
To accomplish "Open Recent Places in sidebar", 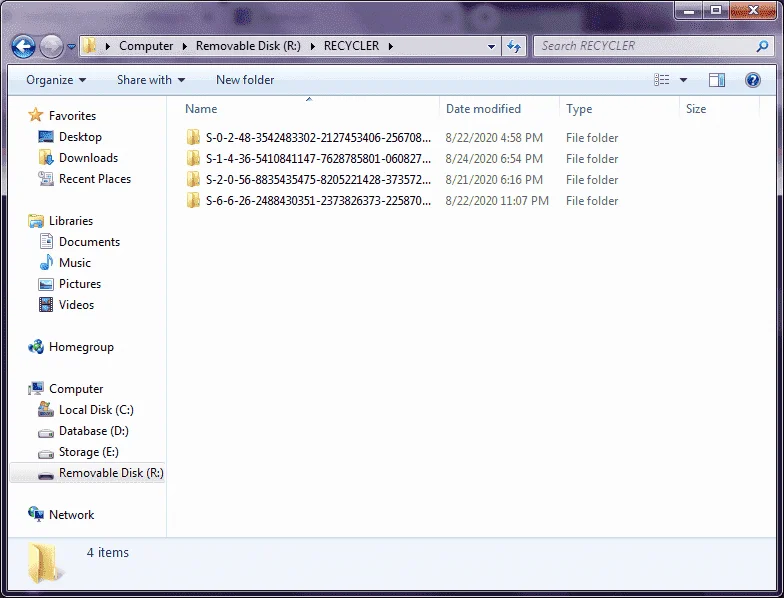I will 95,178.
